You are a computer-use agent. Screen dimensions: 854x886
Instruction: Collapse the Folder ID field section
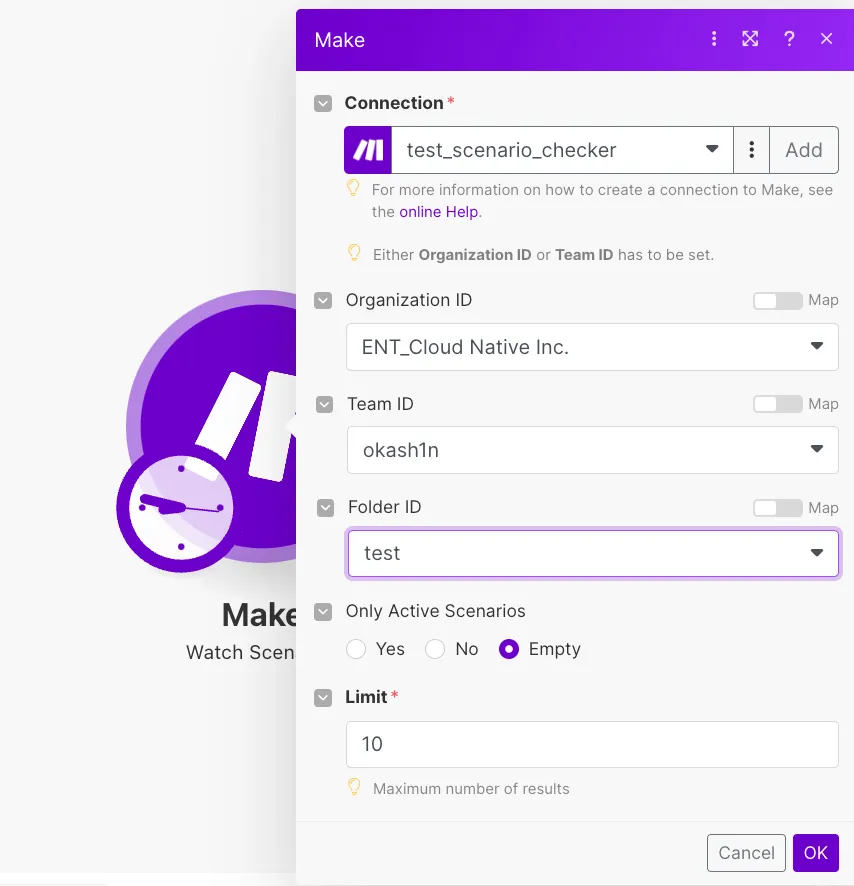[325, 508]
